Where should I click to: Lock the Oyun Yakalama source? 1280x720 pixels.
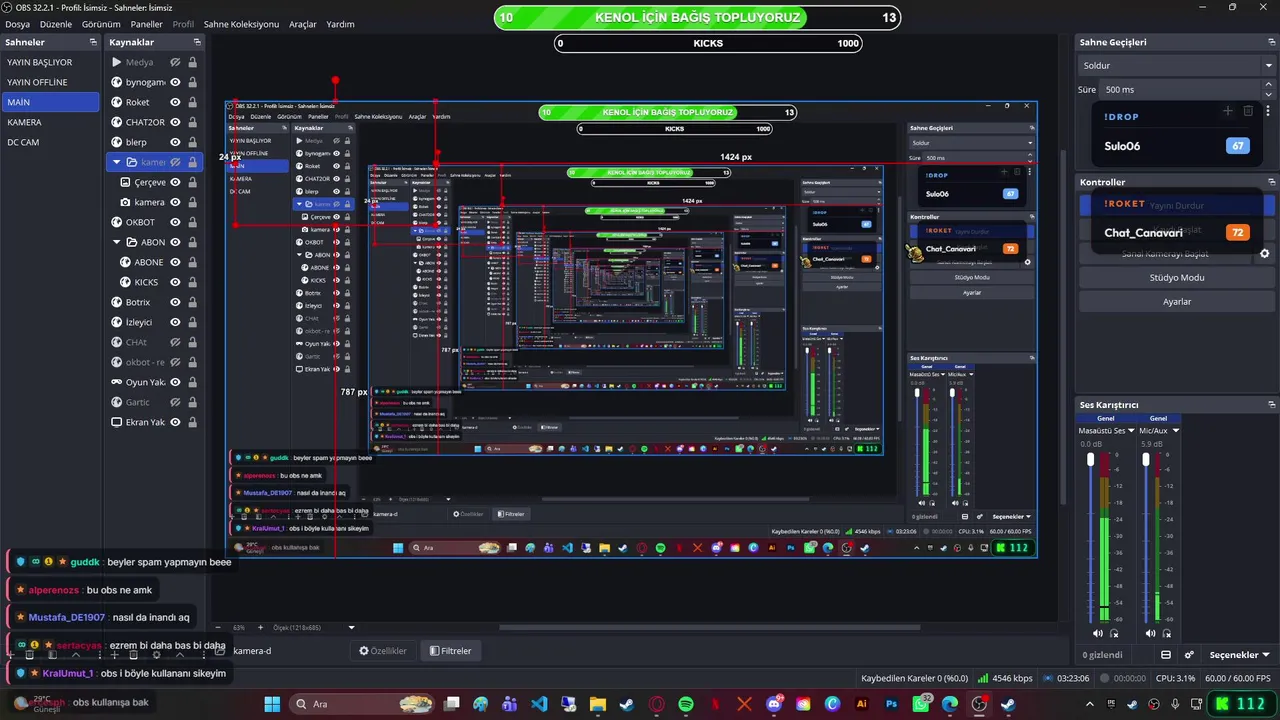point(192,382)
